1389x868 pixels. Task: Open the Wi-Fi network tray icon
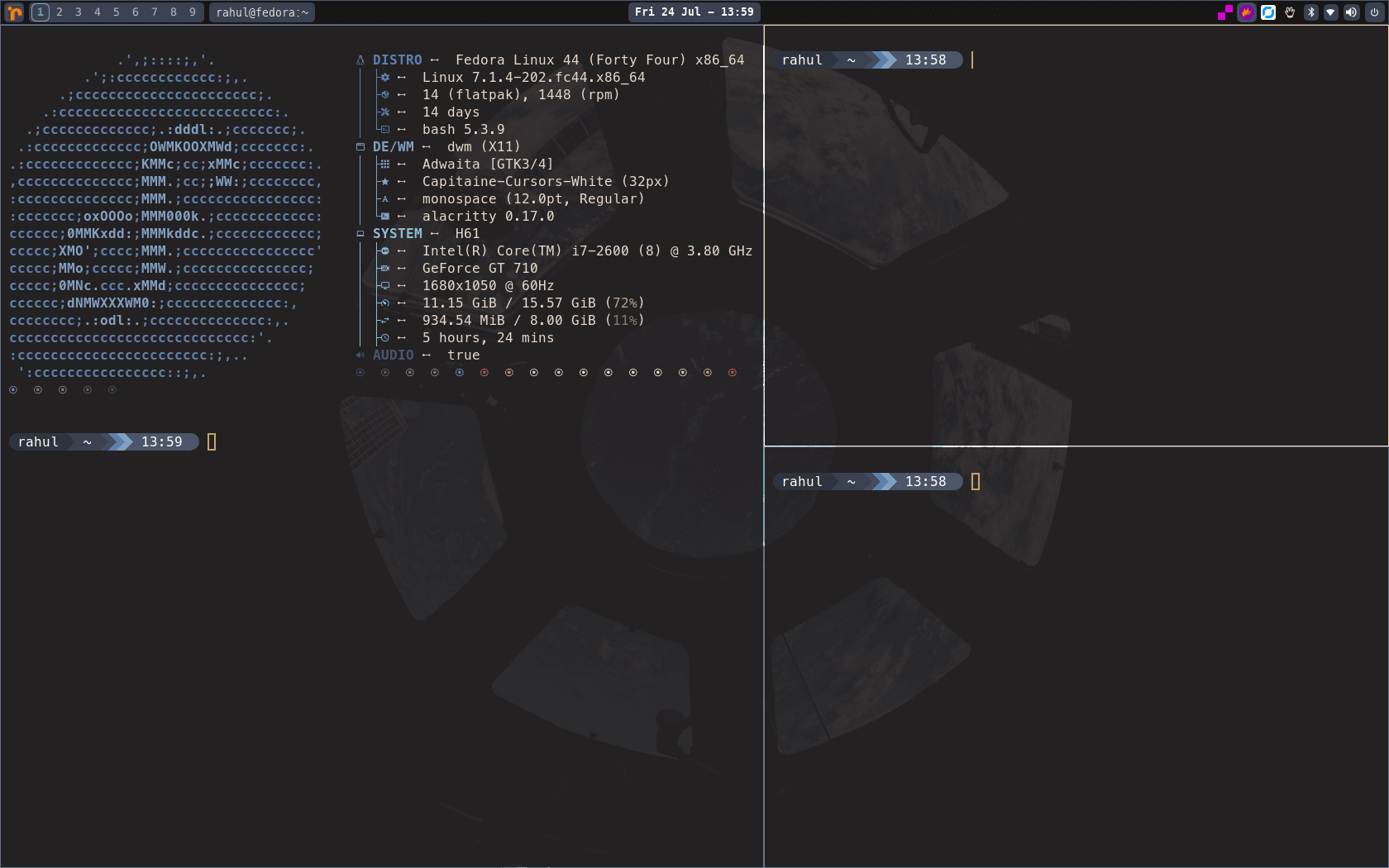tap(1331, 12)
